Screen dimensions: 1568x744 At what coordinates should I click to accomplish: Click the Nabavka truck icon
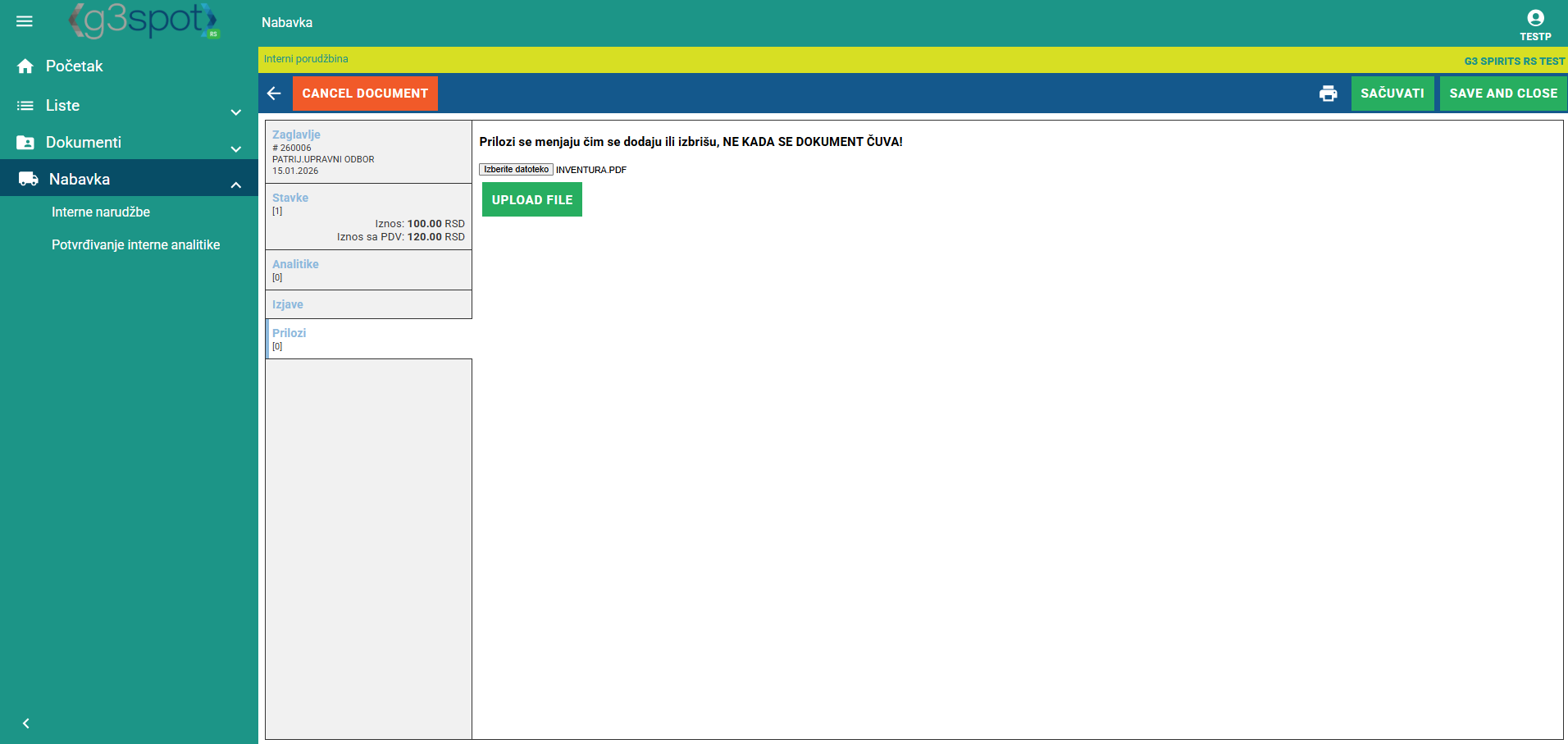[28, 179]
